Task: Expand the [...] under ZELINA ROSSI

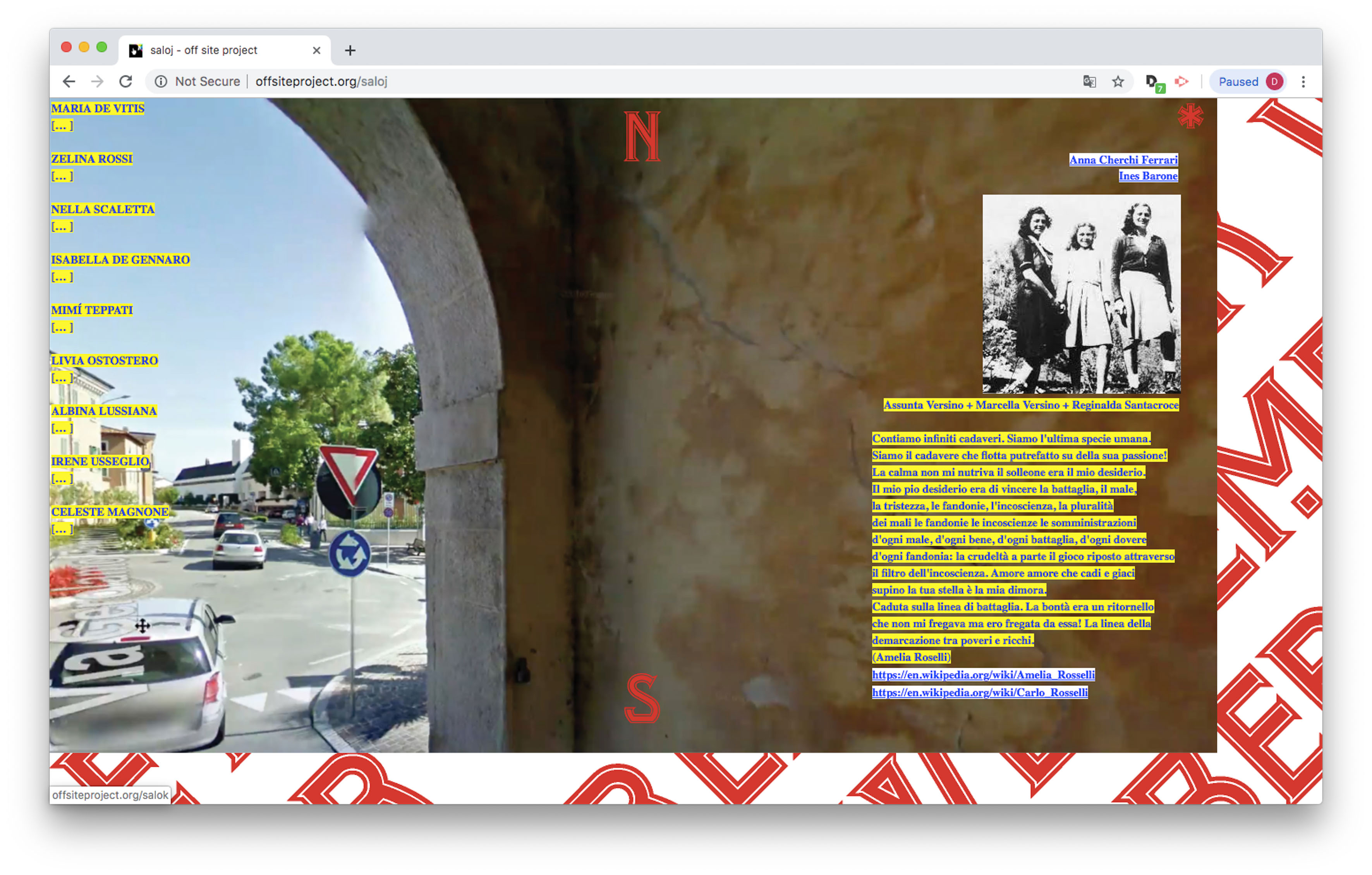Action: tap(62, 176)
